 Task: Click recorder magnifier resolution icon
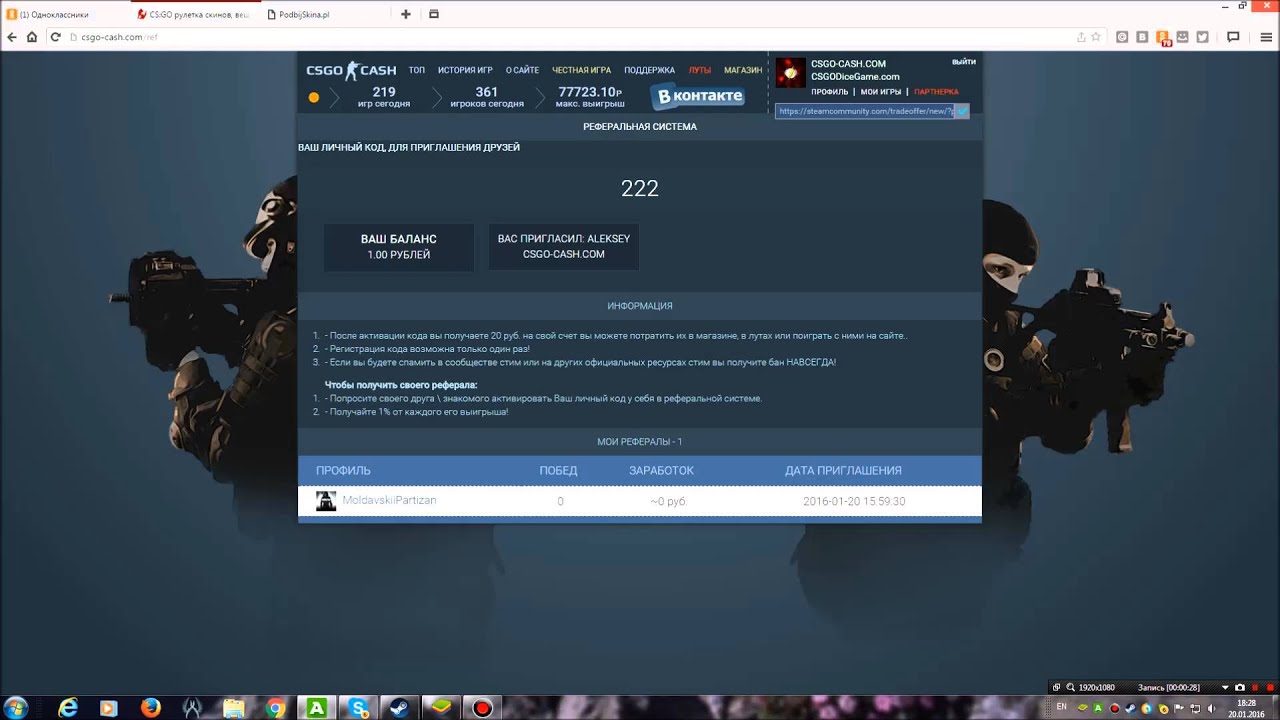point(1071,687)
